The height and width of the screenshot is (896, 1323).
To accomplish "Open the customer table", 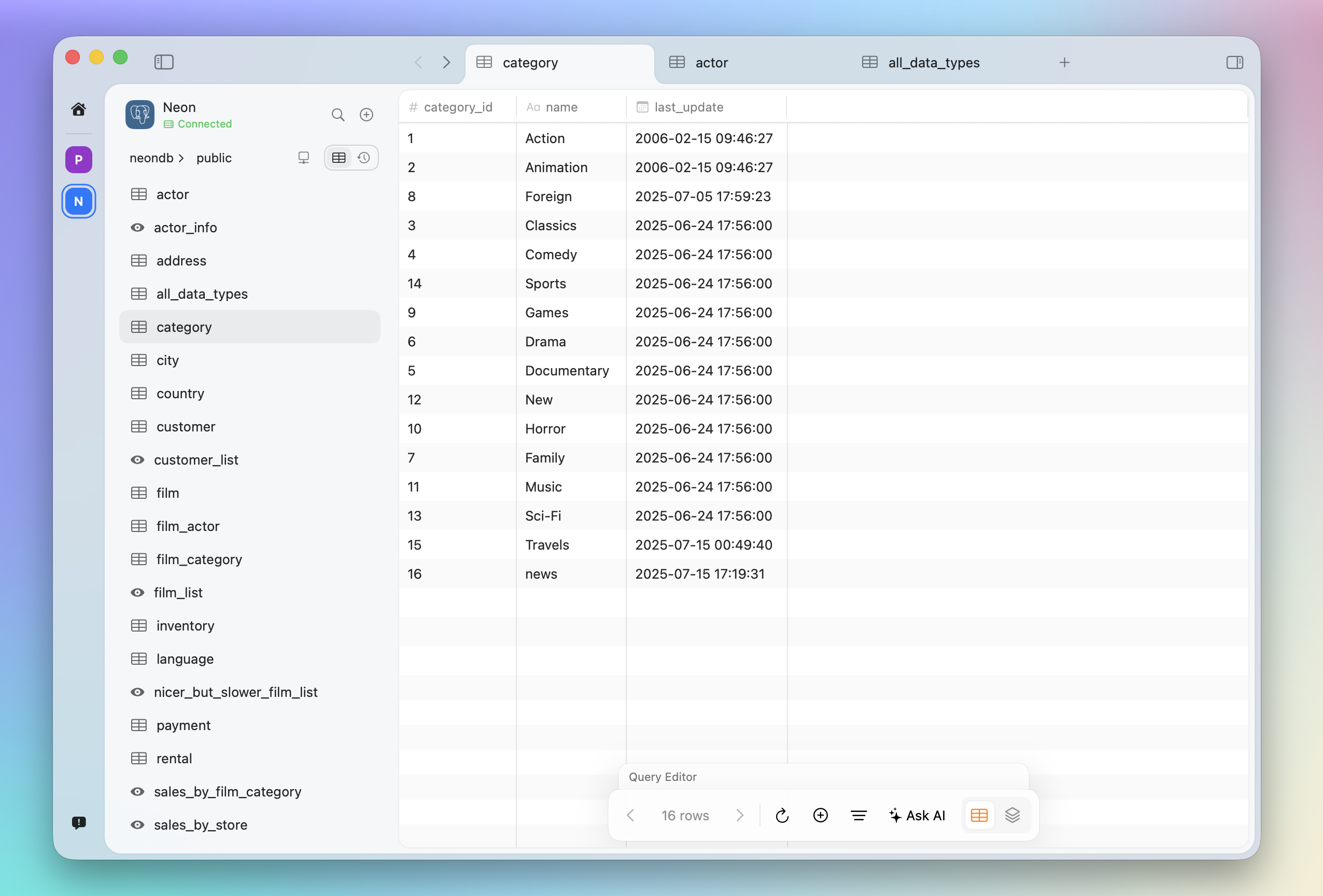I will click(x=249, y=426).
